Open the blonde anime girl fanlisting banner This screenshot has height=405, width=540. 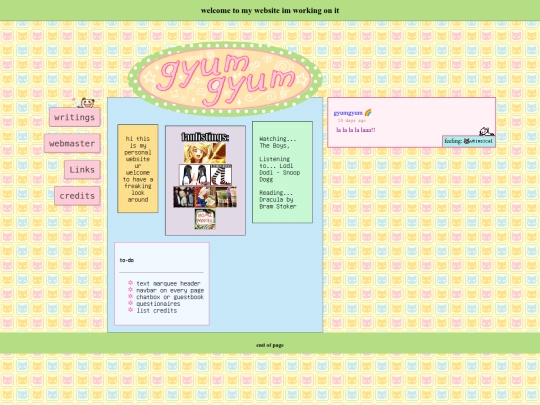[205, 153]
